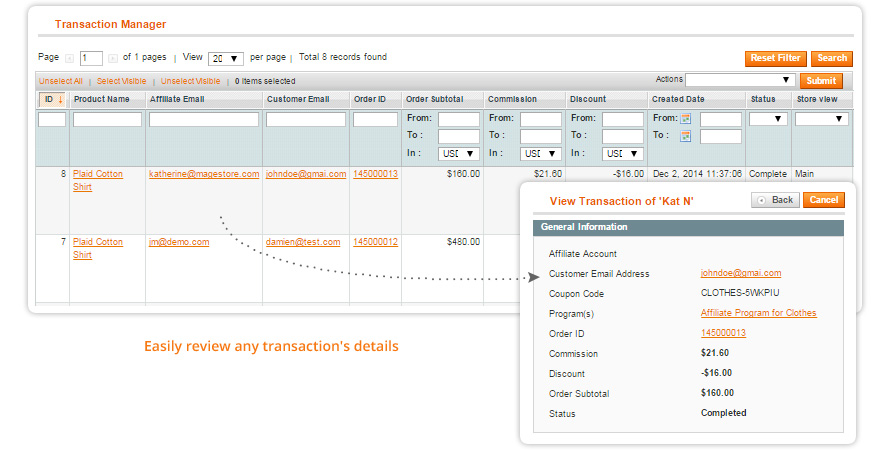890x450 pixels.
Task: Open johndoe@gmai.com in View Transaction panel
Action: coord(741,273)
